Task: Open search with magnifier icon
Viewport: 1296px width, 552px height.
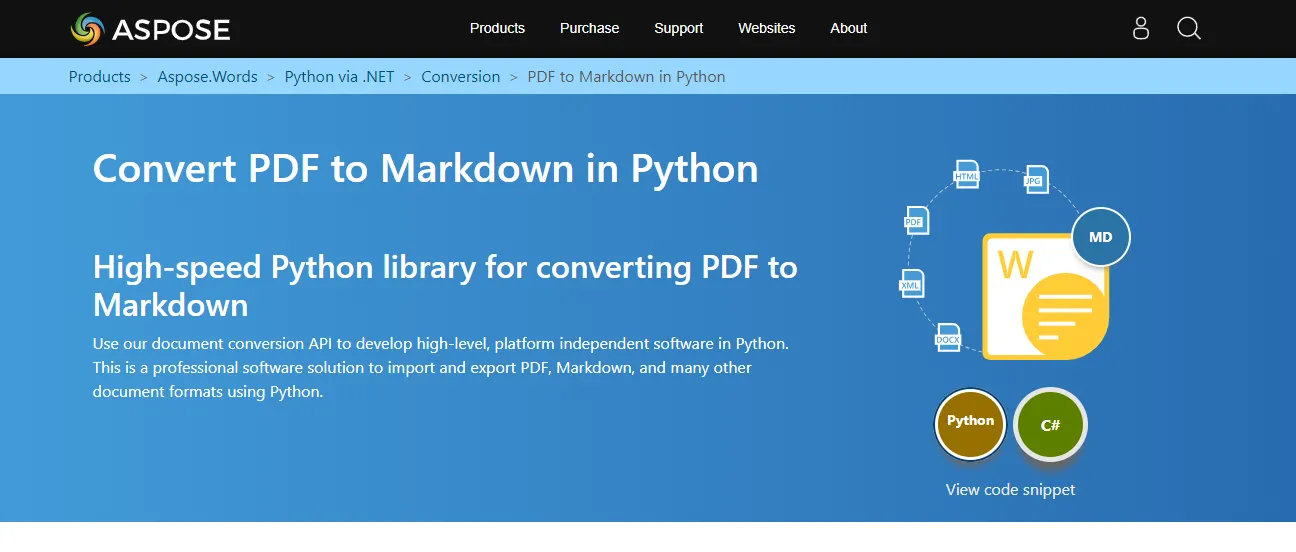Action: tap(1188, 28)
